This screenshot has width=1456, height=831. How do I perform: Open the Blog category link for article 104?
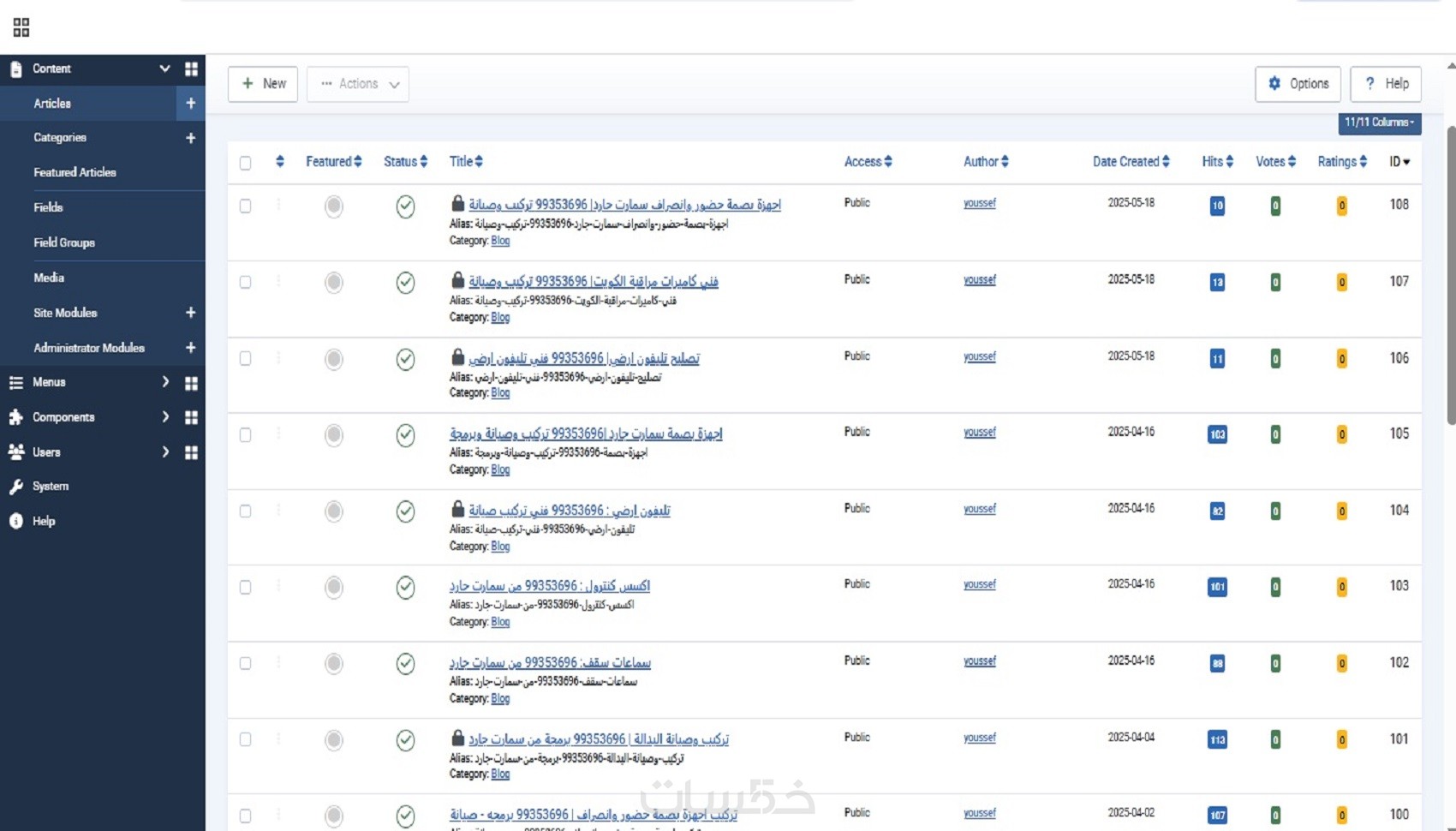[x=500, y=547]
